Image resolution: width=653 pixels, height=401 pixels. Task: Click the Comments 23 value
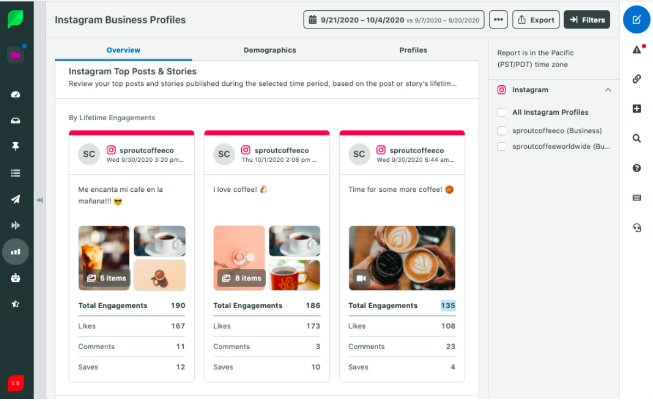(451, 346)
